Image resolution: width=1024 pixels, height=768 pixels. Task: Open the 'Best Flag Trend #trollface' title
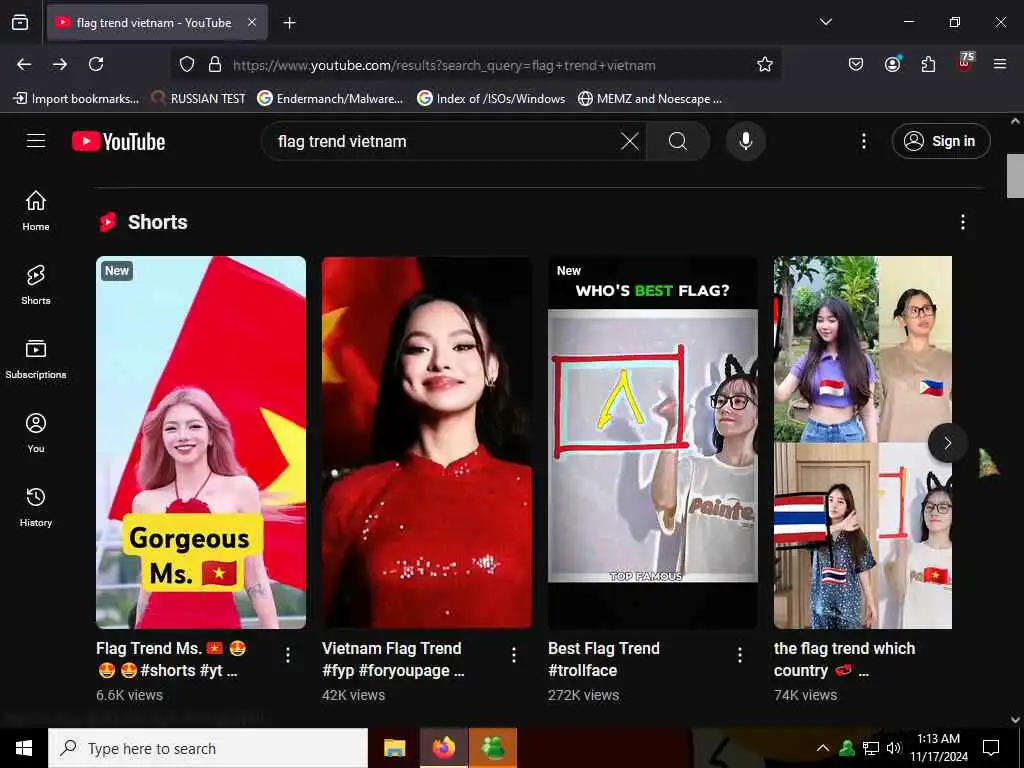(604, 659)
